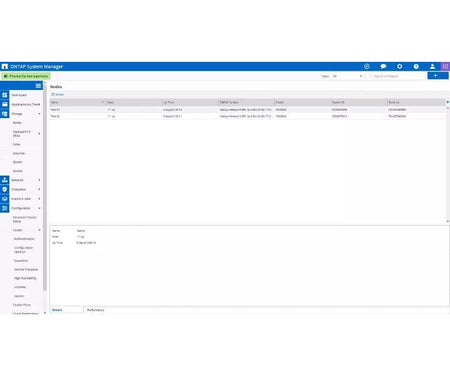This screenshot has height=375, width=450.
Task: Open Expansion under Cluster
Action: point(21,260)
